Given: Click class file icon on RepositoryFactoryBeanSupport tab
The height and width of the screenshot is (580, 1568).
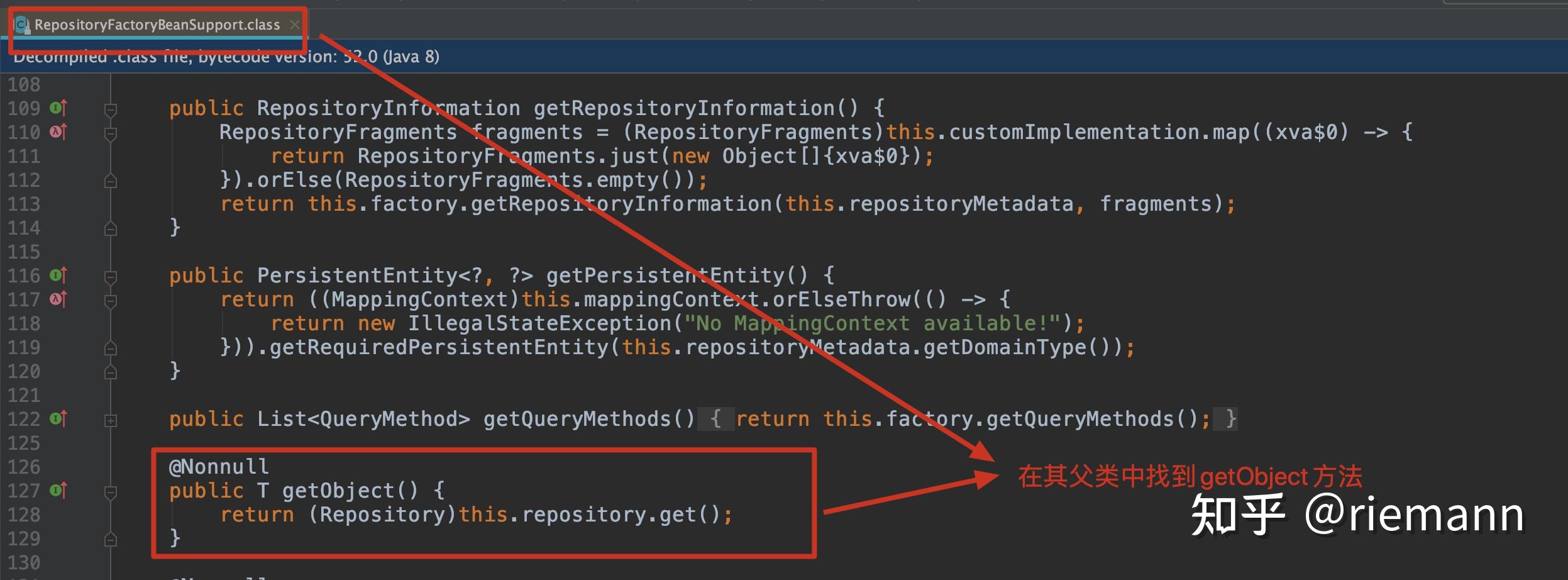Looking at the screenshot, I should point(22,25).
